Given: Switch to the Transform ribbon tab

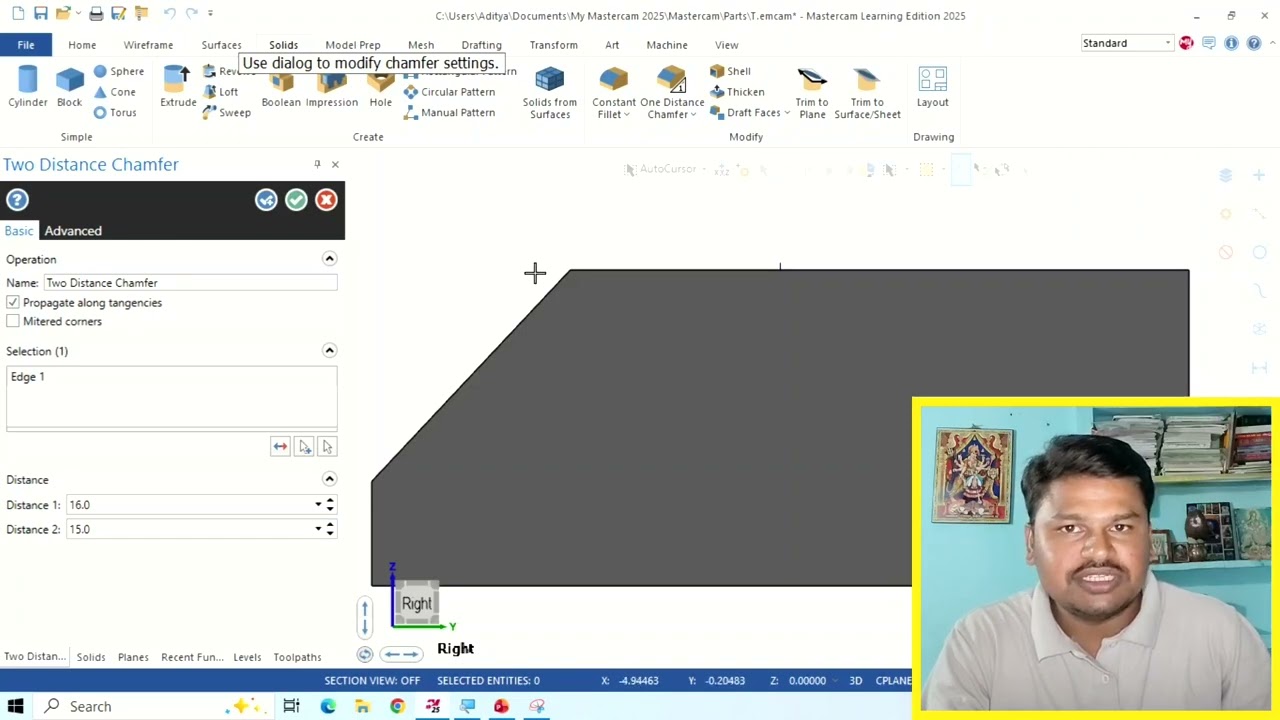Looking at the screenshot, I should (554, 45).
